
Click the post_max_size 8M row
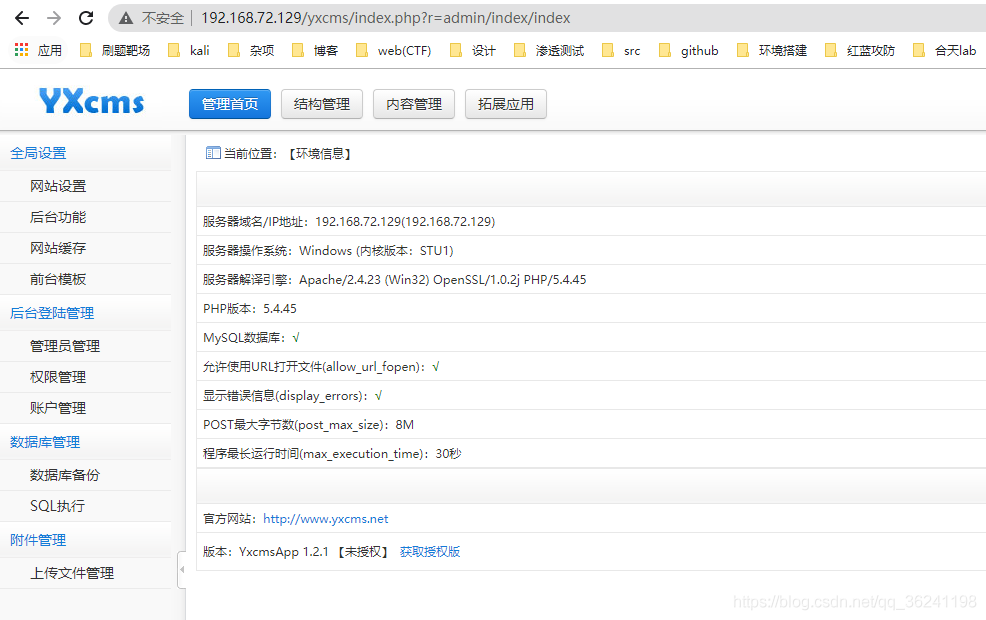point(591,424)
